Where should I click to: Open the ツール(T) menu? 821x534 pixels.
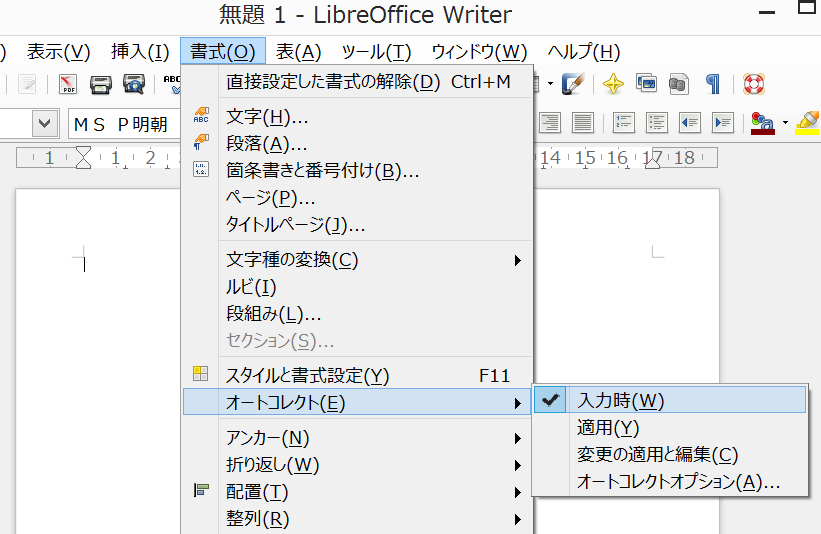(376, 52)
